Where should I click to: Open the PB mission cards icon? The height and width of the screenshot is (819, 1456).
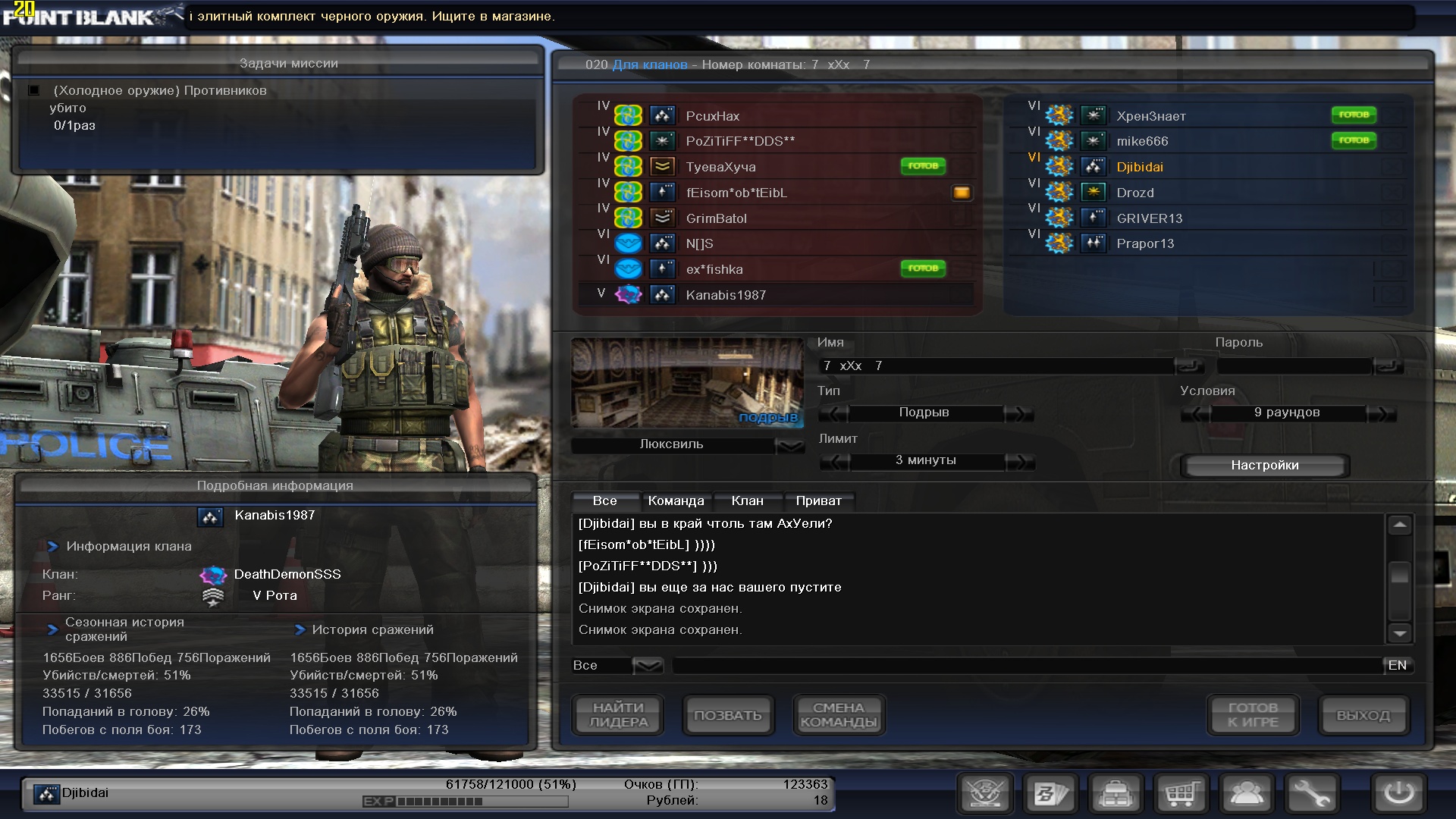coord(1051,794)
